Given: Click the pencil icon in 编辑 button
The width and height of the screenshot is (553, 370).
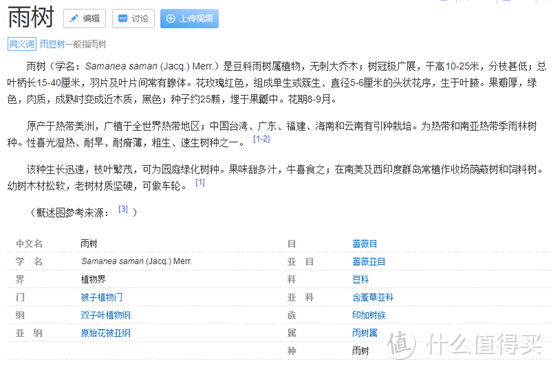Looking at the screenshot, I should tap(74, 18).
